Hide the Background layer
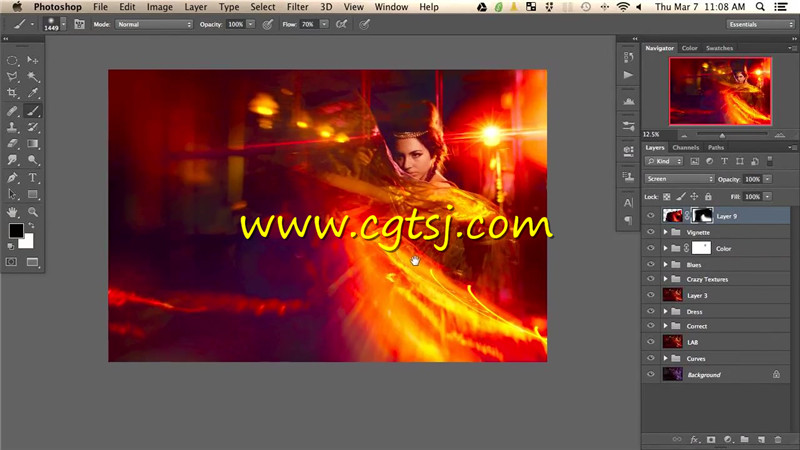This screenshot has height=450, width=800. [x=651, y=374]
